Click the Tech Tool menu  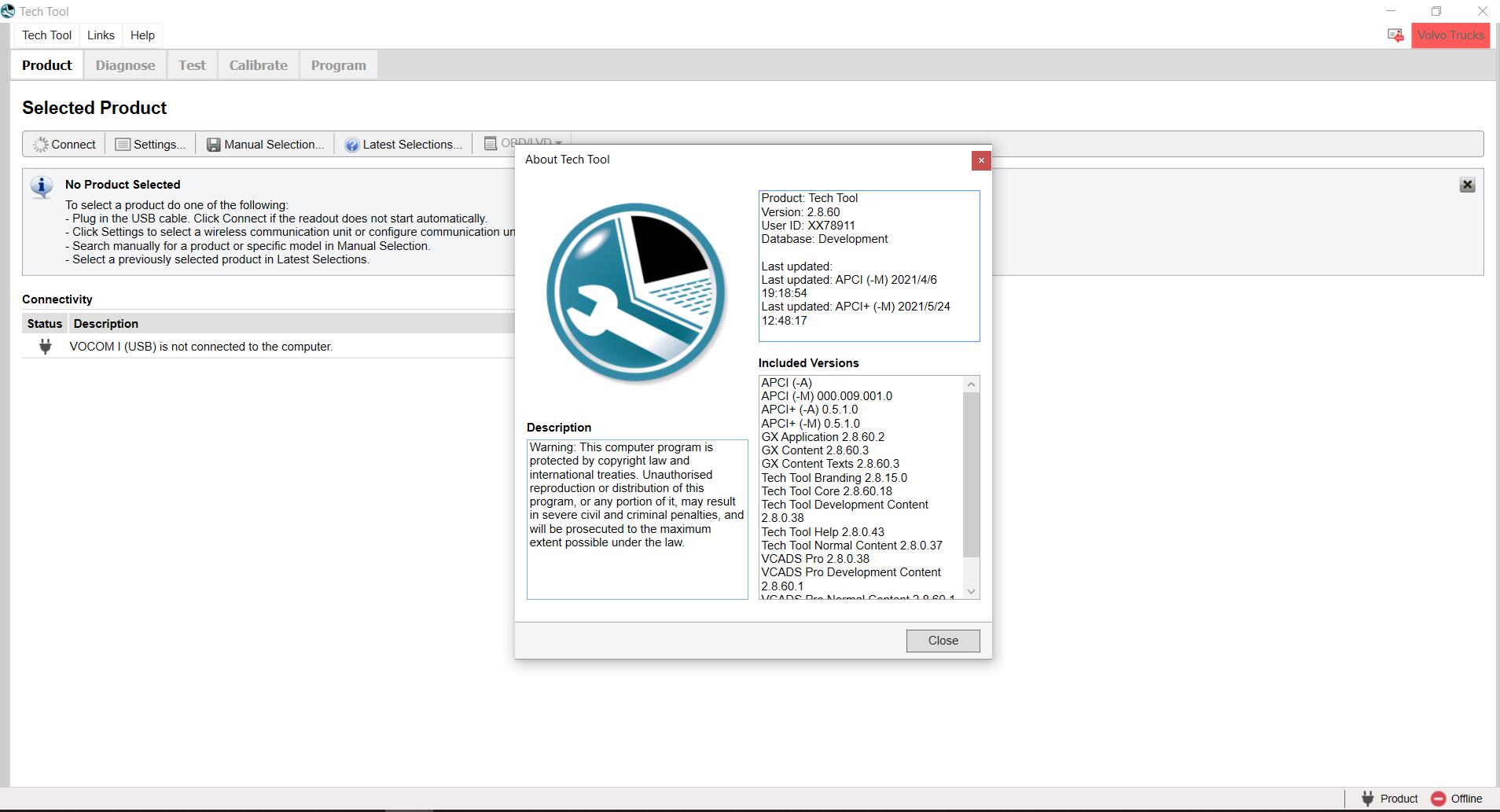(46, 35)
